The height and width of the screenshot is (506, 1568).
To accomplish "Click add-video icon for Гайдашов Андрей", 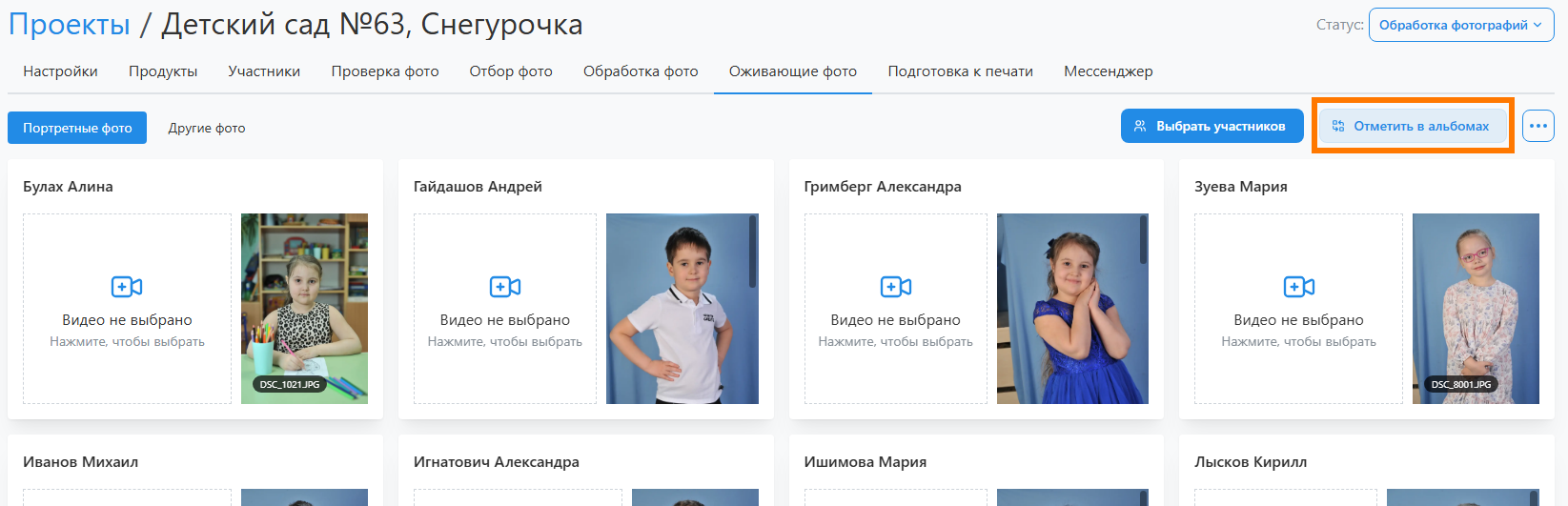I will click(504, 287).
